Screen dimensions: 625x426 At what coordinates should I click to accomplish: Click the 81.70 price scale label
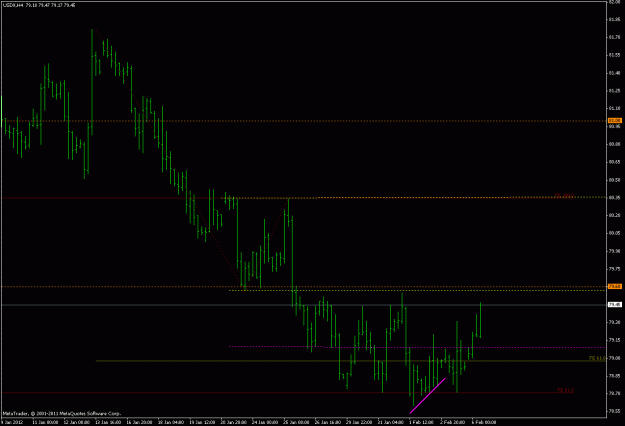click(614, 37)
